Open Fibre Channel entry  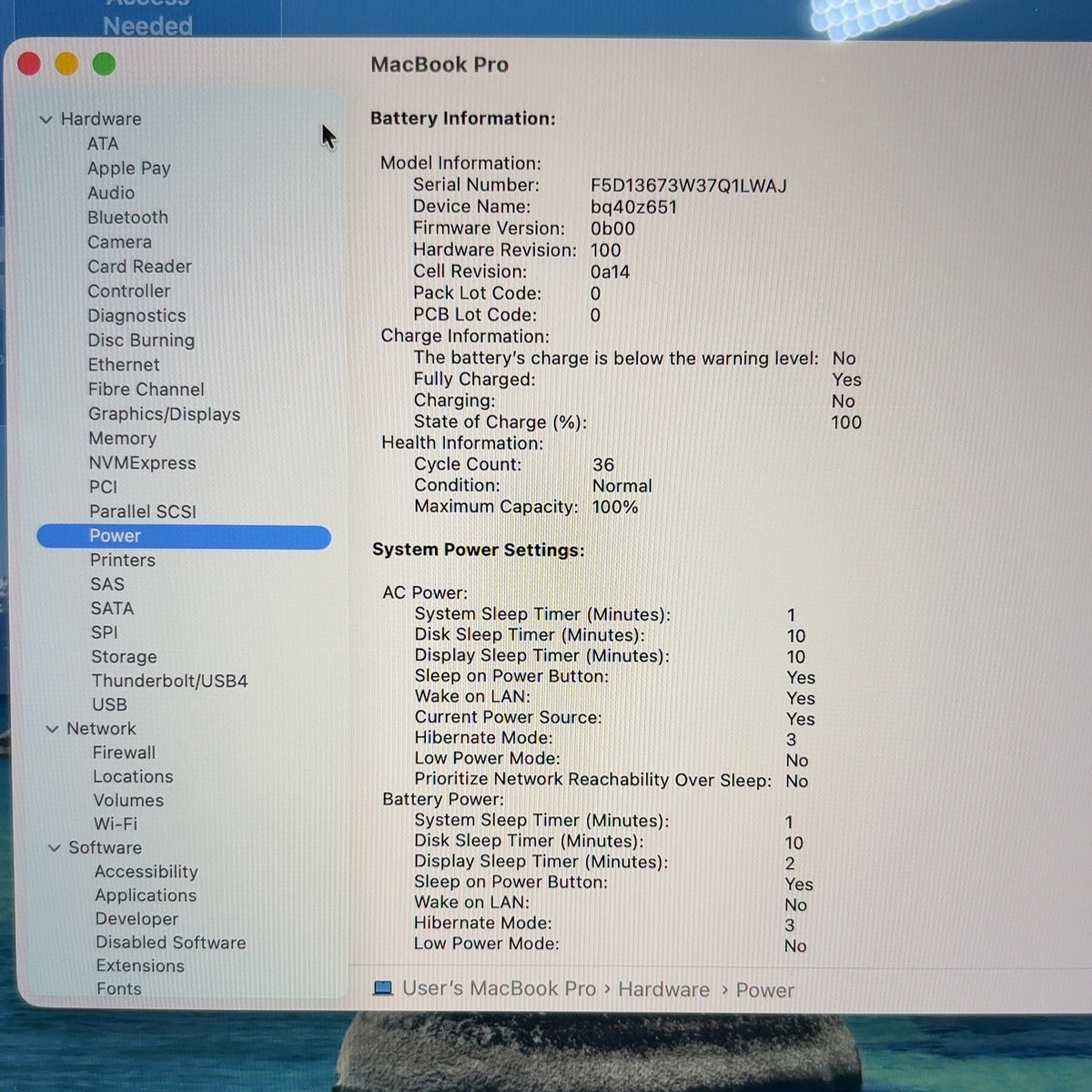146,389
